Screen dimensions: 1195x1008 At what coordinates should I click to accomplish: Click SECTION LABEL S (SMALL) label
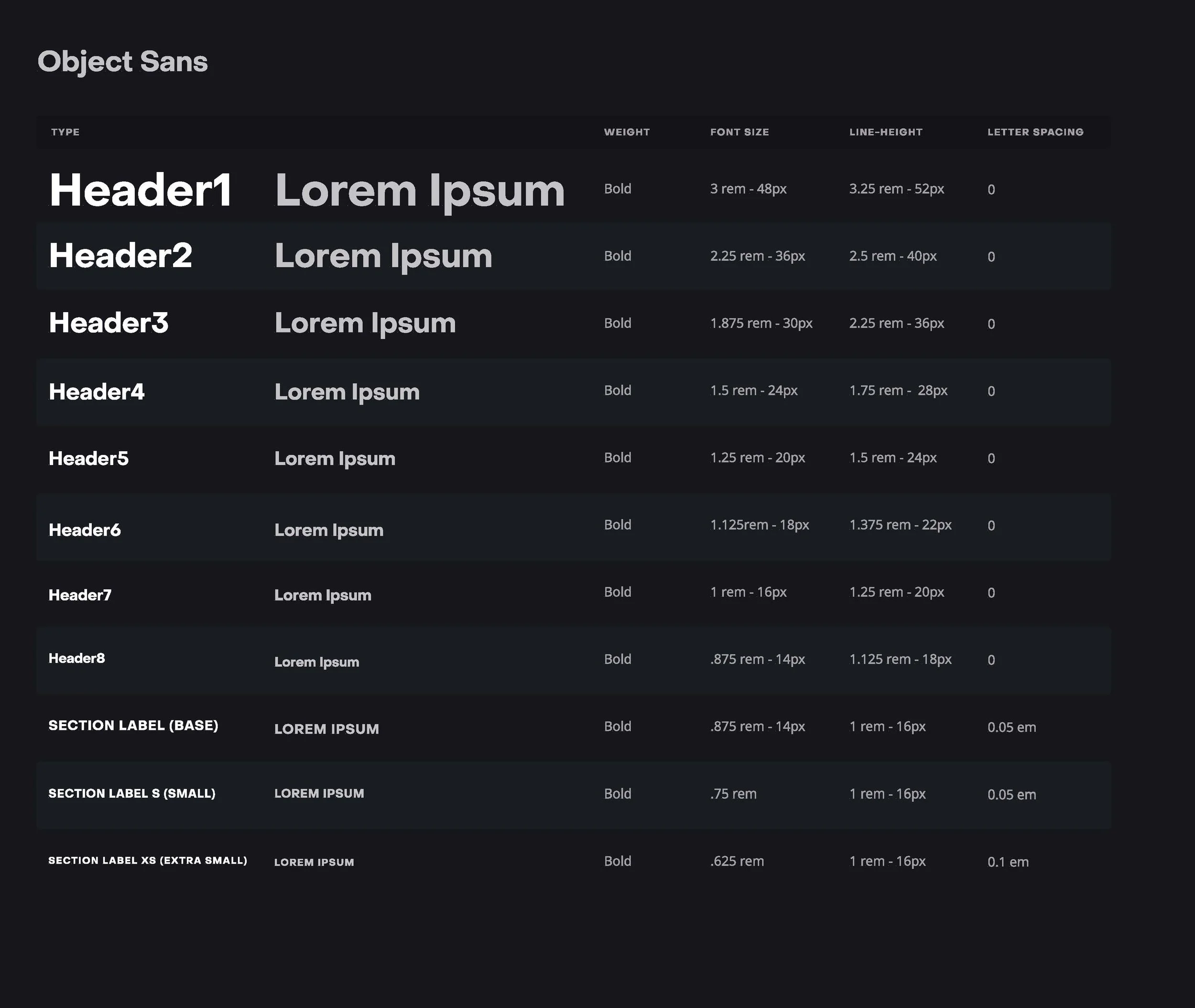pyautogui.click(x=131, y=793)
